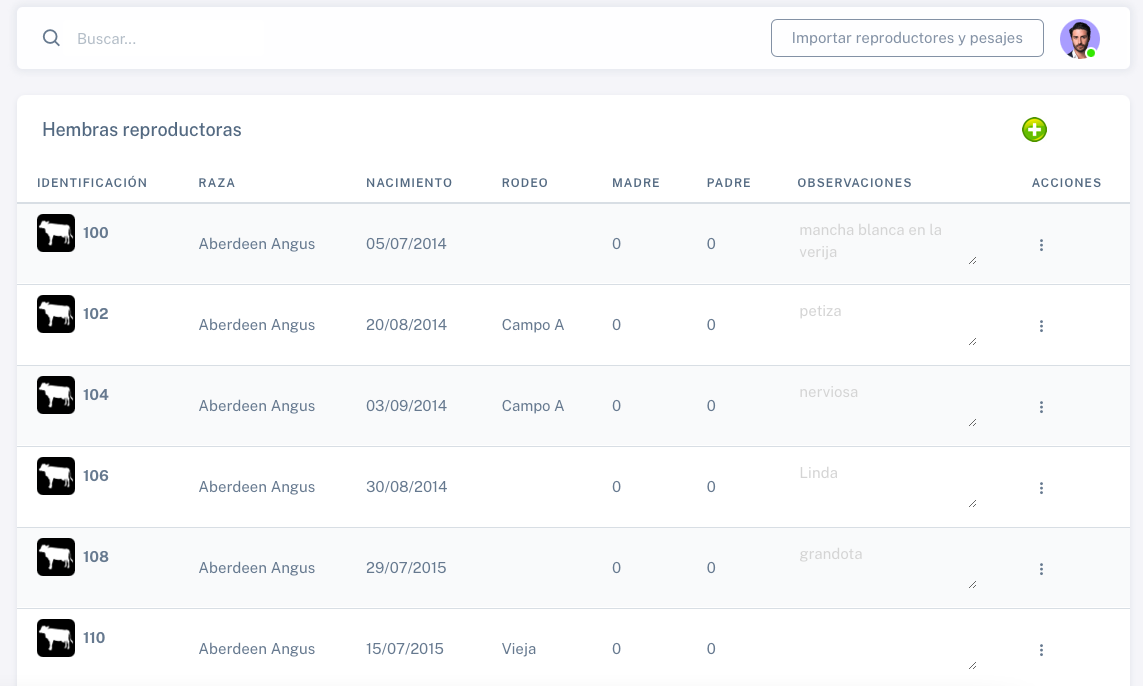The width and height of the screenshot is (1143, 686).
Task: Edit the 'petiza' observation field
Action: [887, 323]
